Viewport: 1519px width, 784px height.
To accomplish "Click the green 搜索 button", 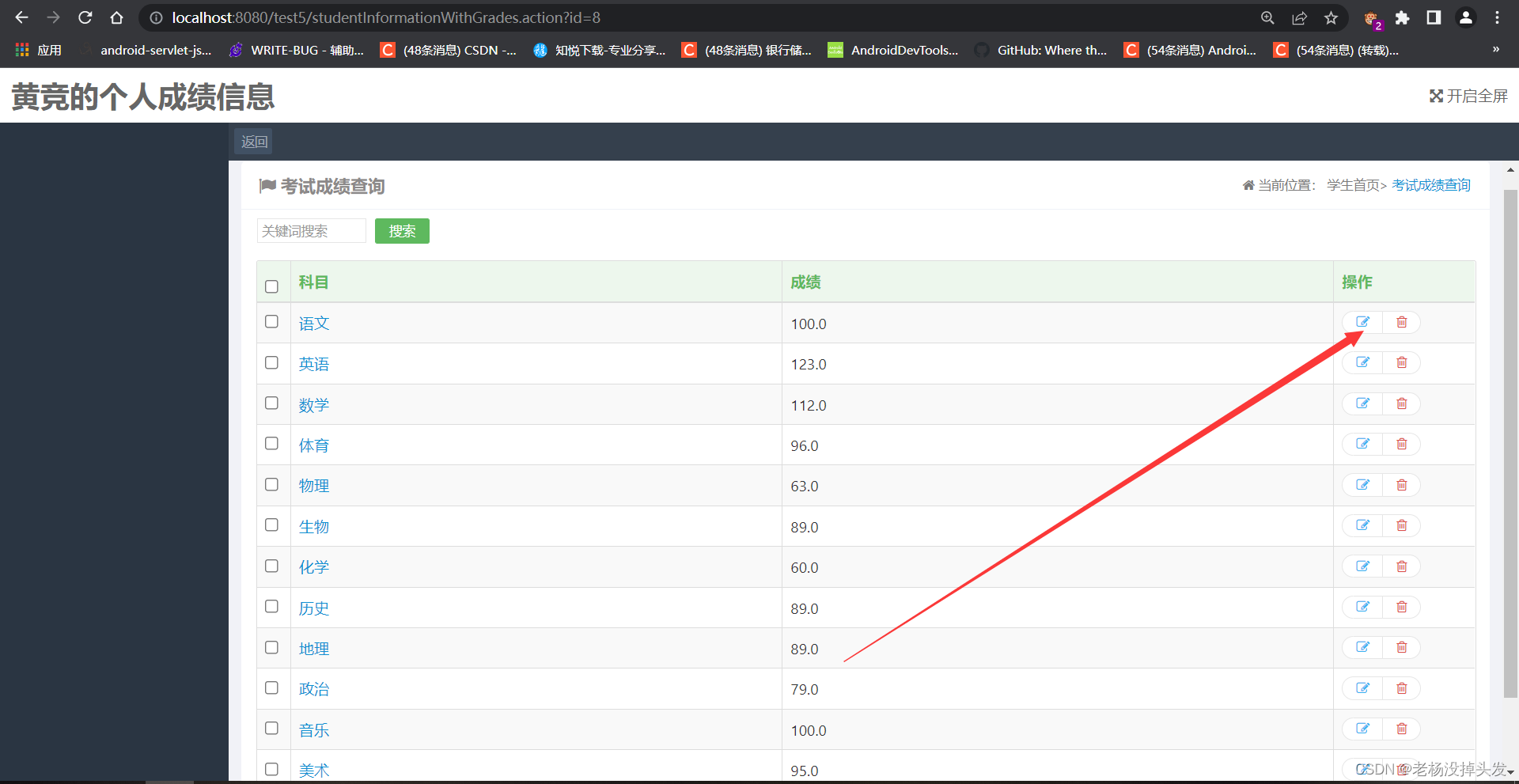I will (402, 231).
